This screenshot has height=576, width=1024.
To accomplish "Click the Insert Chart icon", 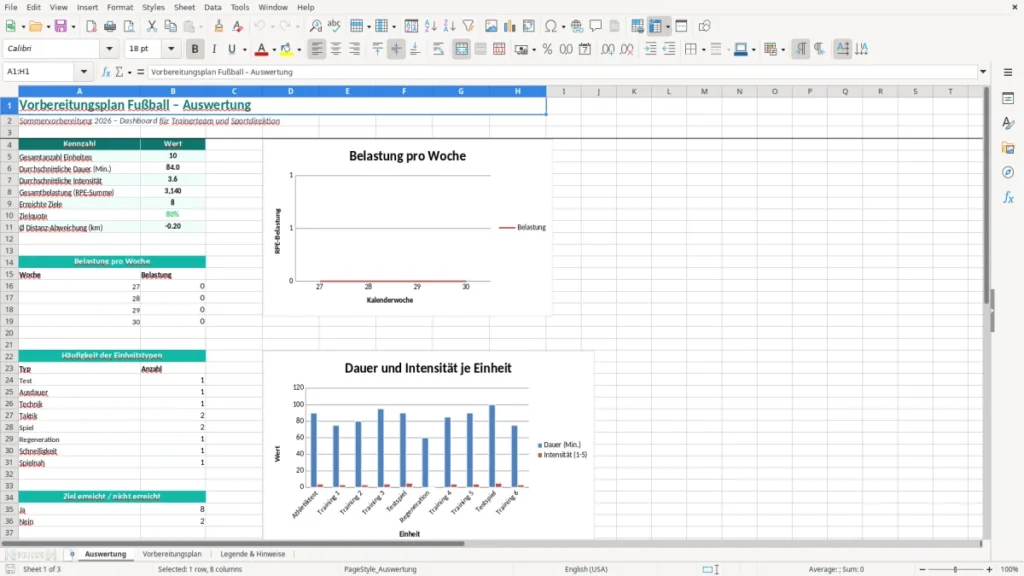I will (x=510, y=26).
